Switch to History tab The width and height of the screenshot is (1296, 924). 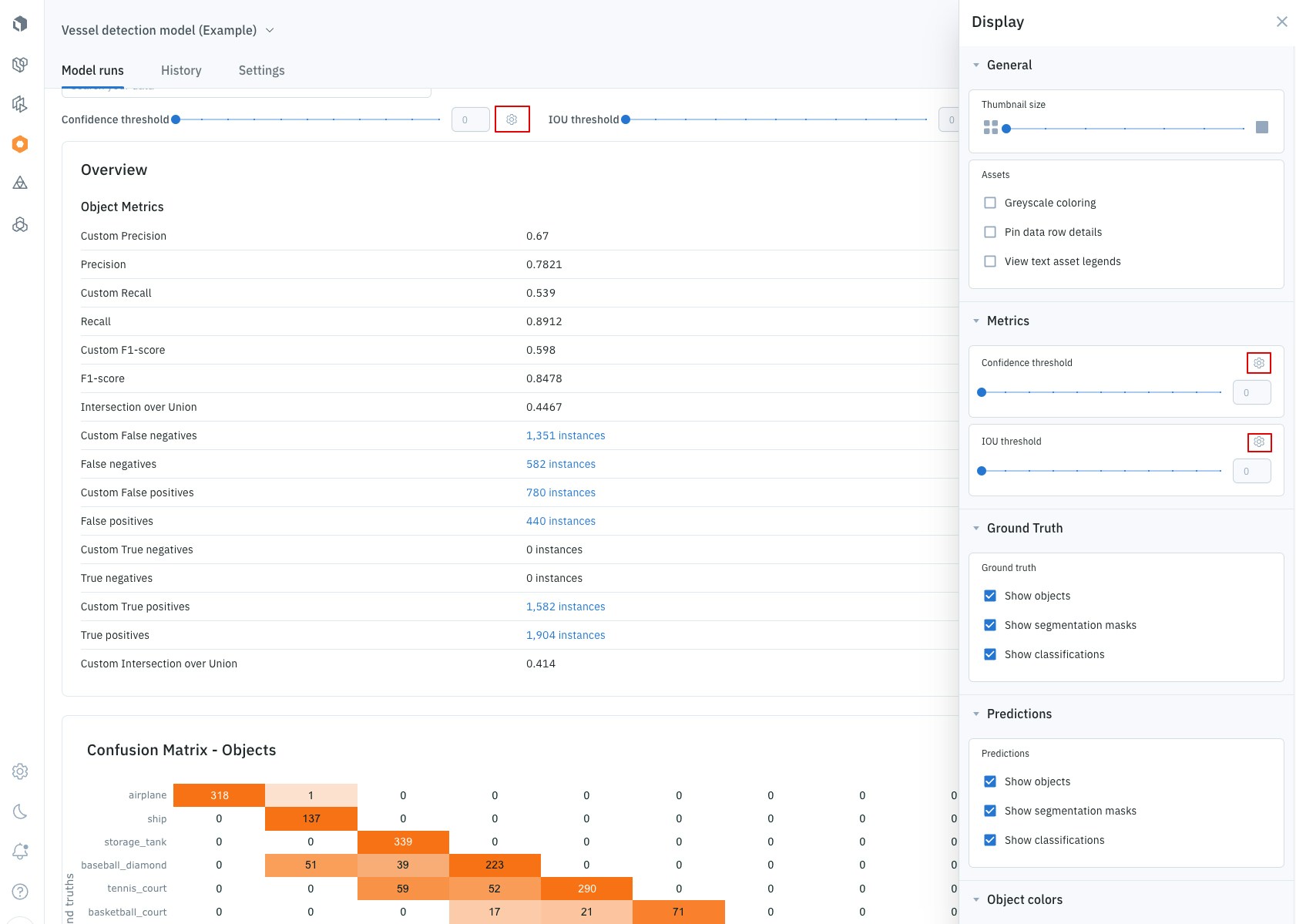click(x=181, y=70)
